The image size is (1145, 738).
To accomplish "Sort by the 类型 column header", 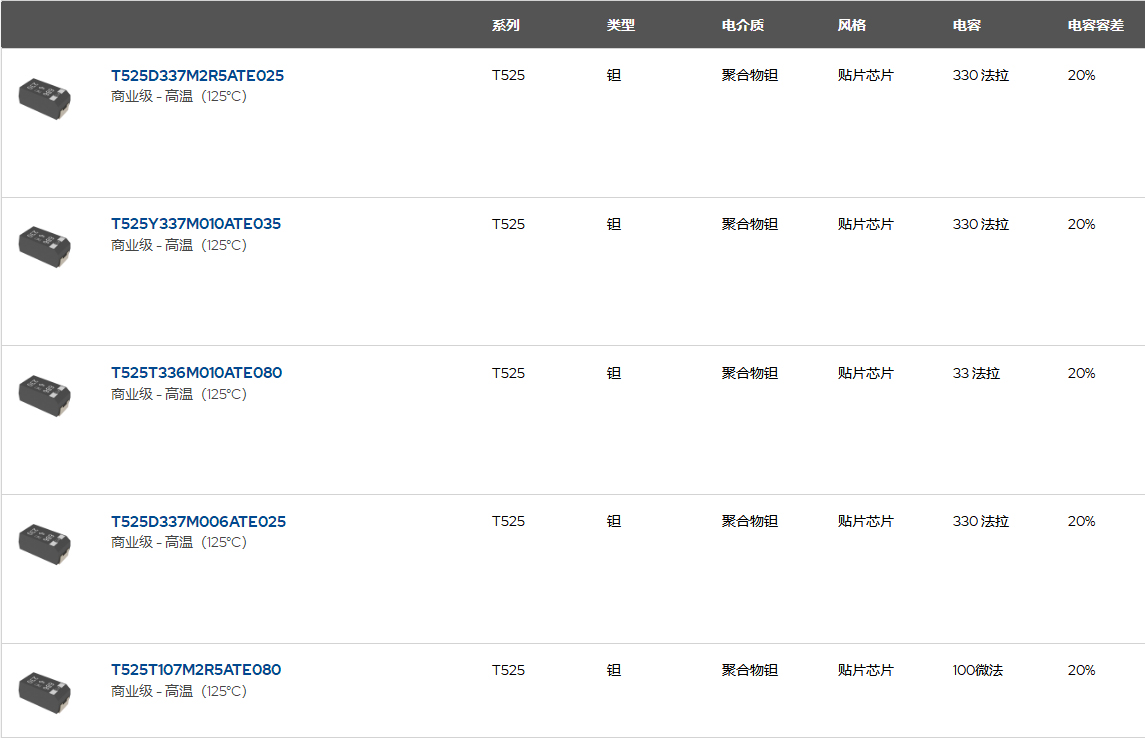I will [x=621, y=25].
